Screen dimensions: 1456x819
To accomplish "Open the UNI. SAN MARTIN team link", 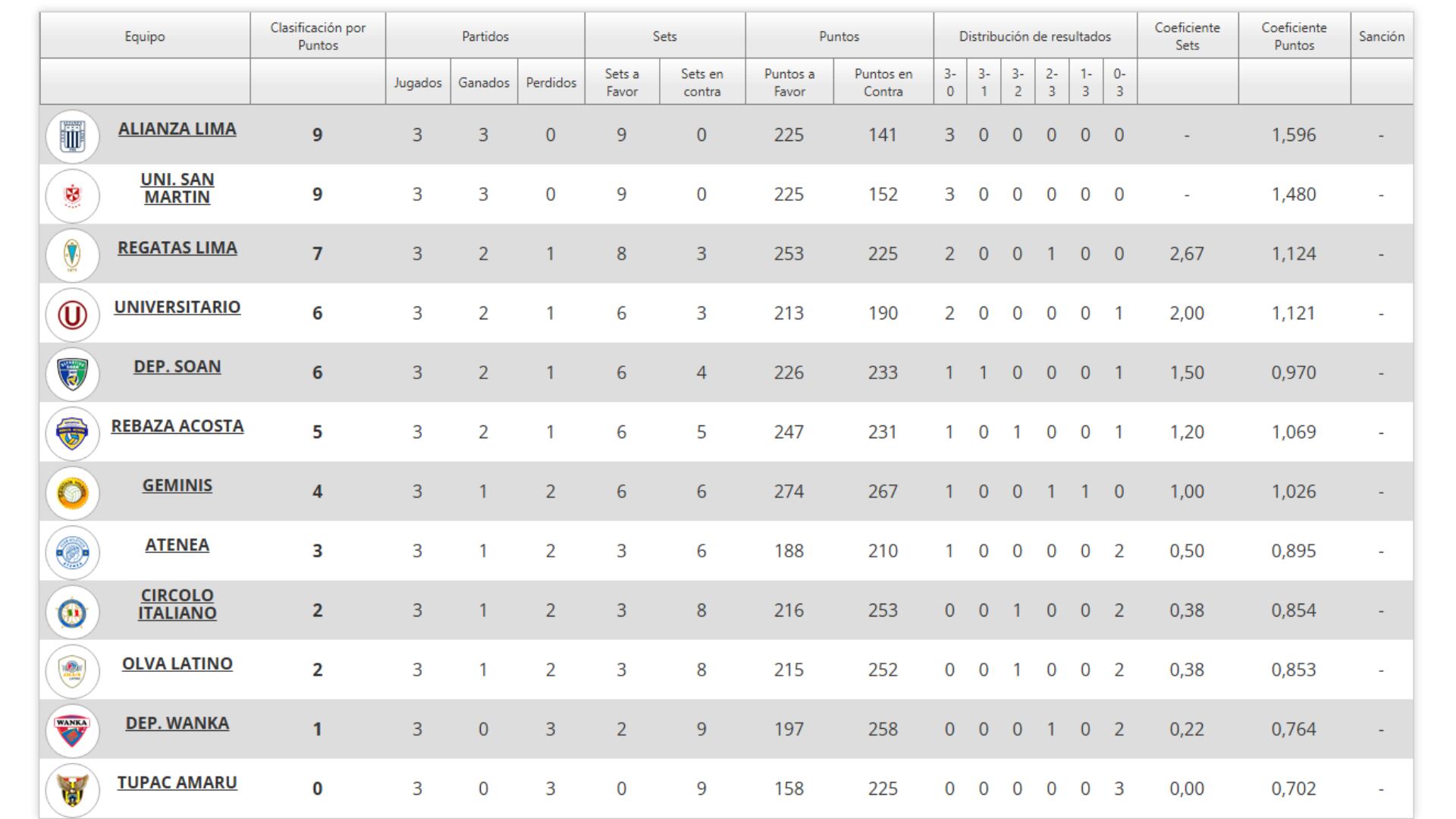I will 177,188.
